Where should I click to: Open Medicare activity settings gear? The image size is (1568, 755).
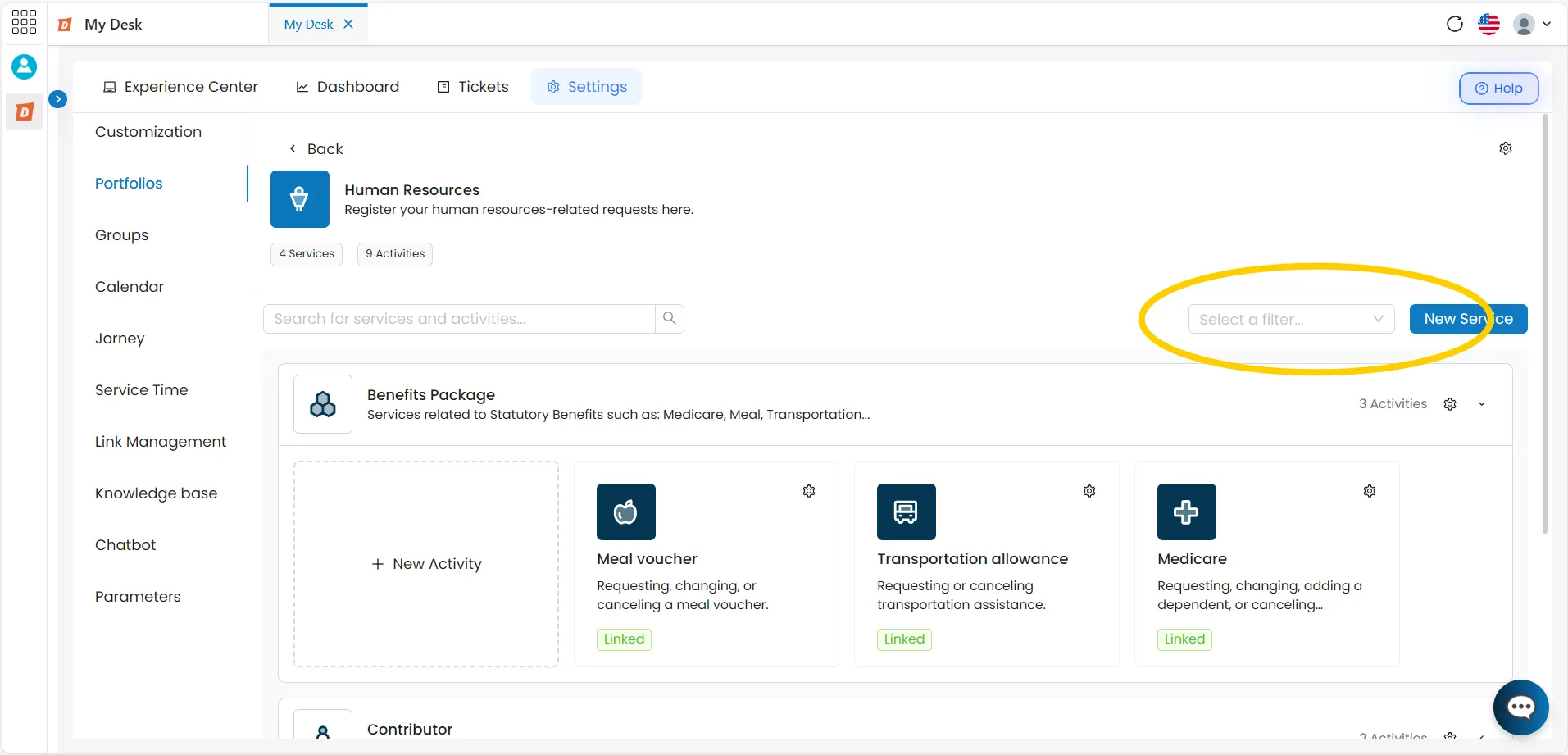coord(1370,491)
